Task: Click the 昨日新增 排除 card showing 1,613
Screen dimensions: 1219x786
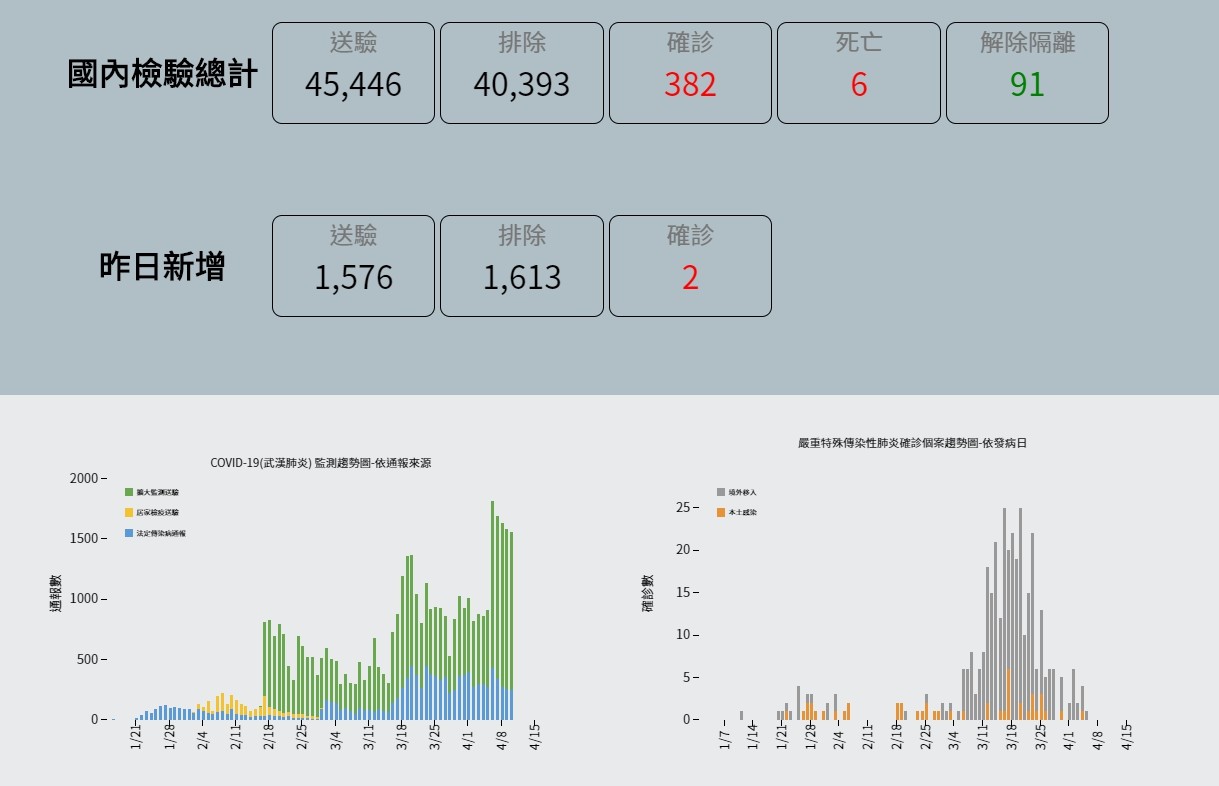Action: pos(521,265)
